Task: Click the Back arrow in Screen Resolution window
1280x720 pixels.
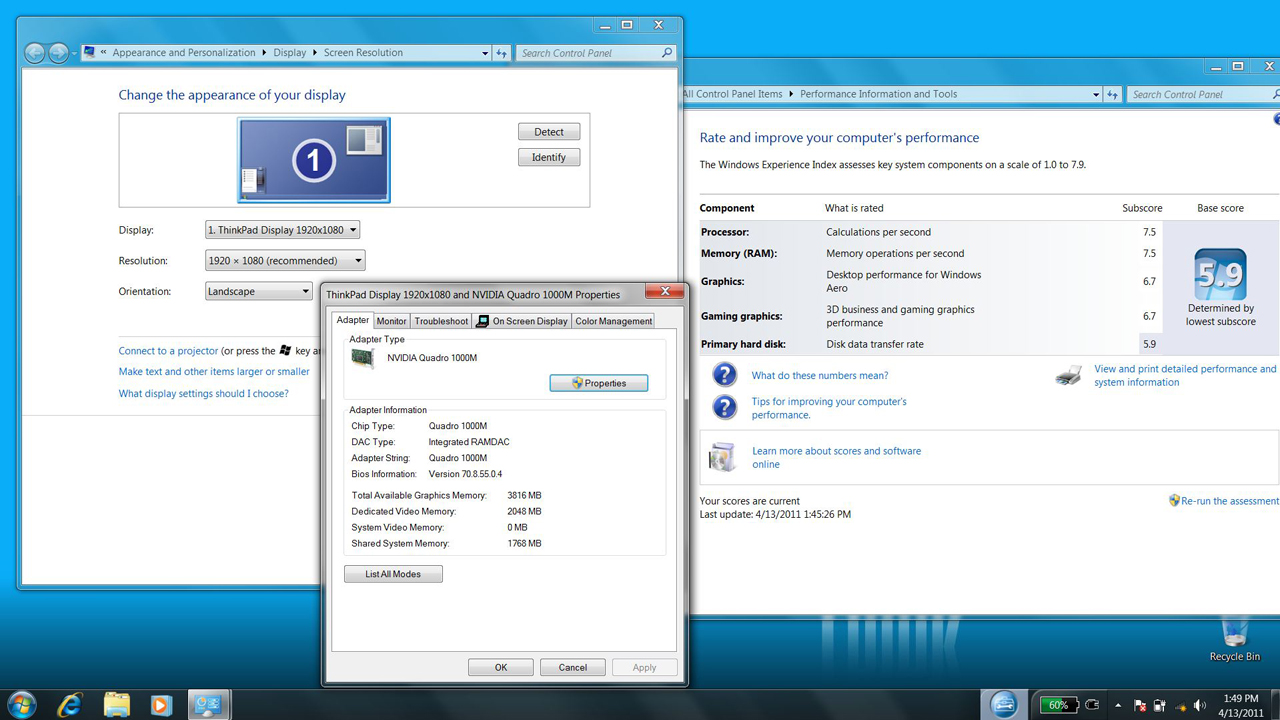Action: click(x=35, y=53)
